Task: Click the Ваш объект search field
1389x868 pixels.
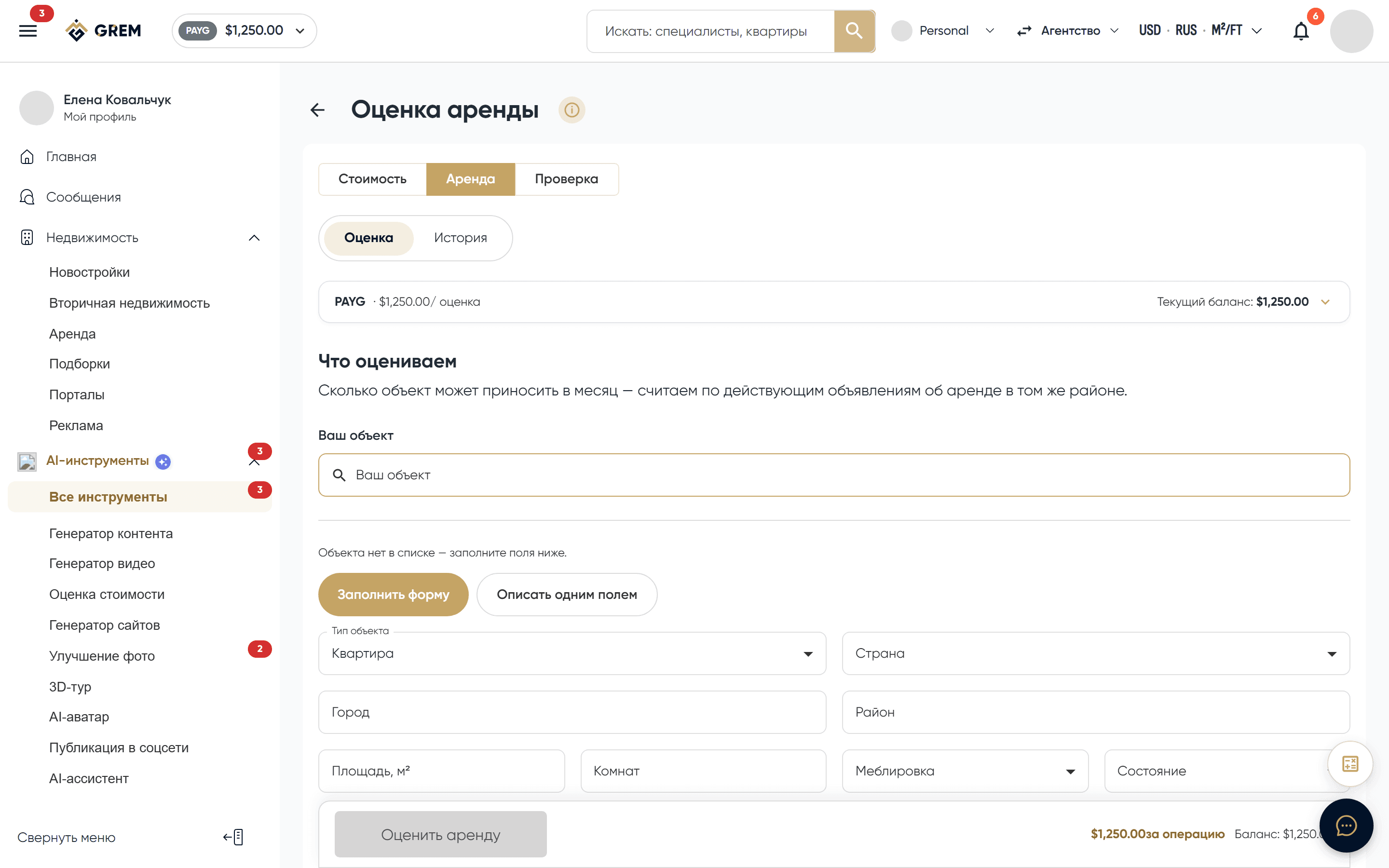Action: click(x=833, y=475)
